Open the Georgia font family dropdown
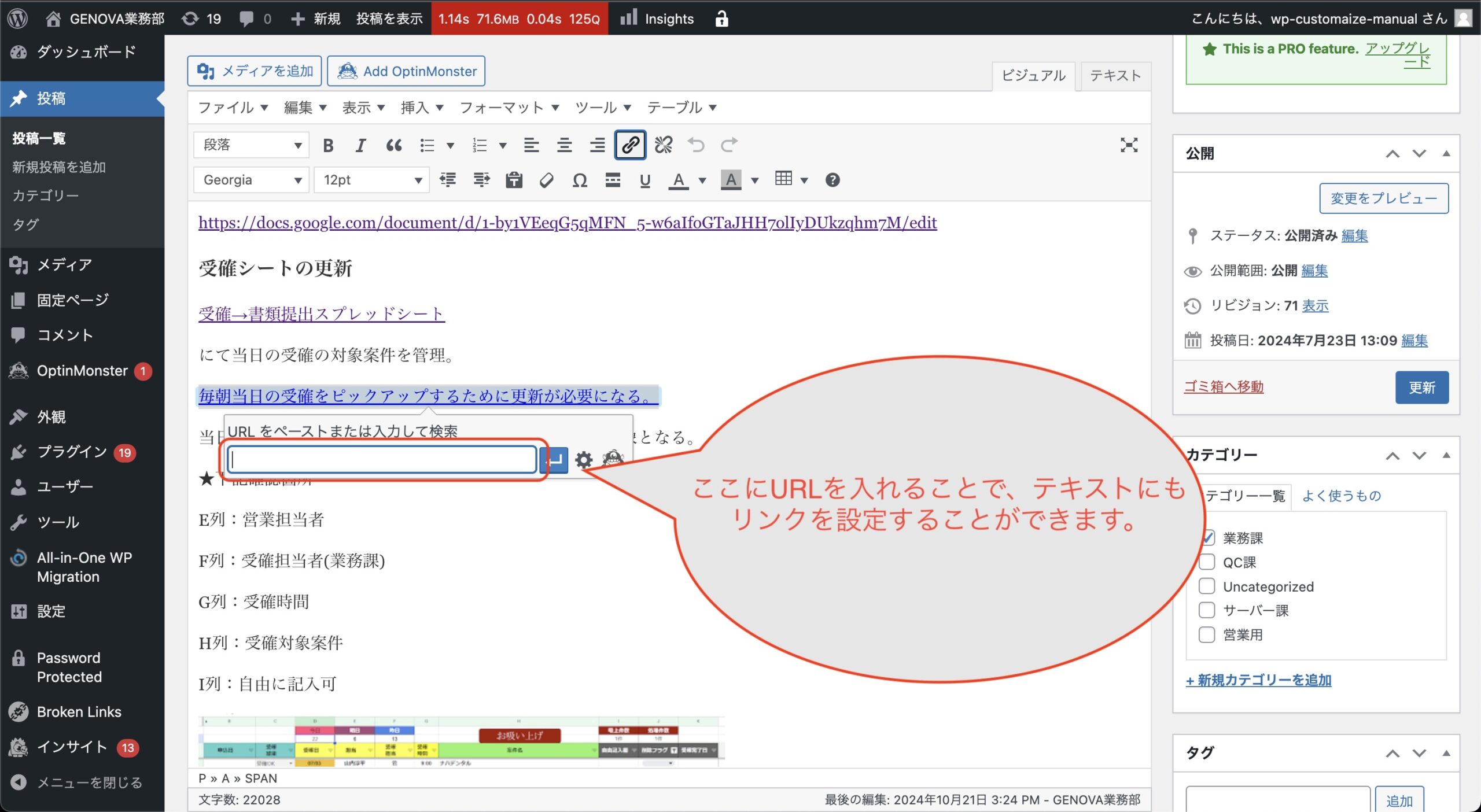Screen dimensions: 1481x812 pyautogui.click(x=252, y=180)
